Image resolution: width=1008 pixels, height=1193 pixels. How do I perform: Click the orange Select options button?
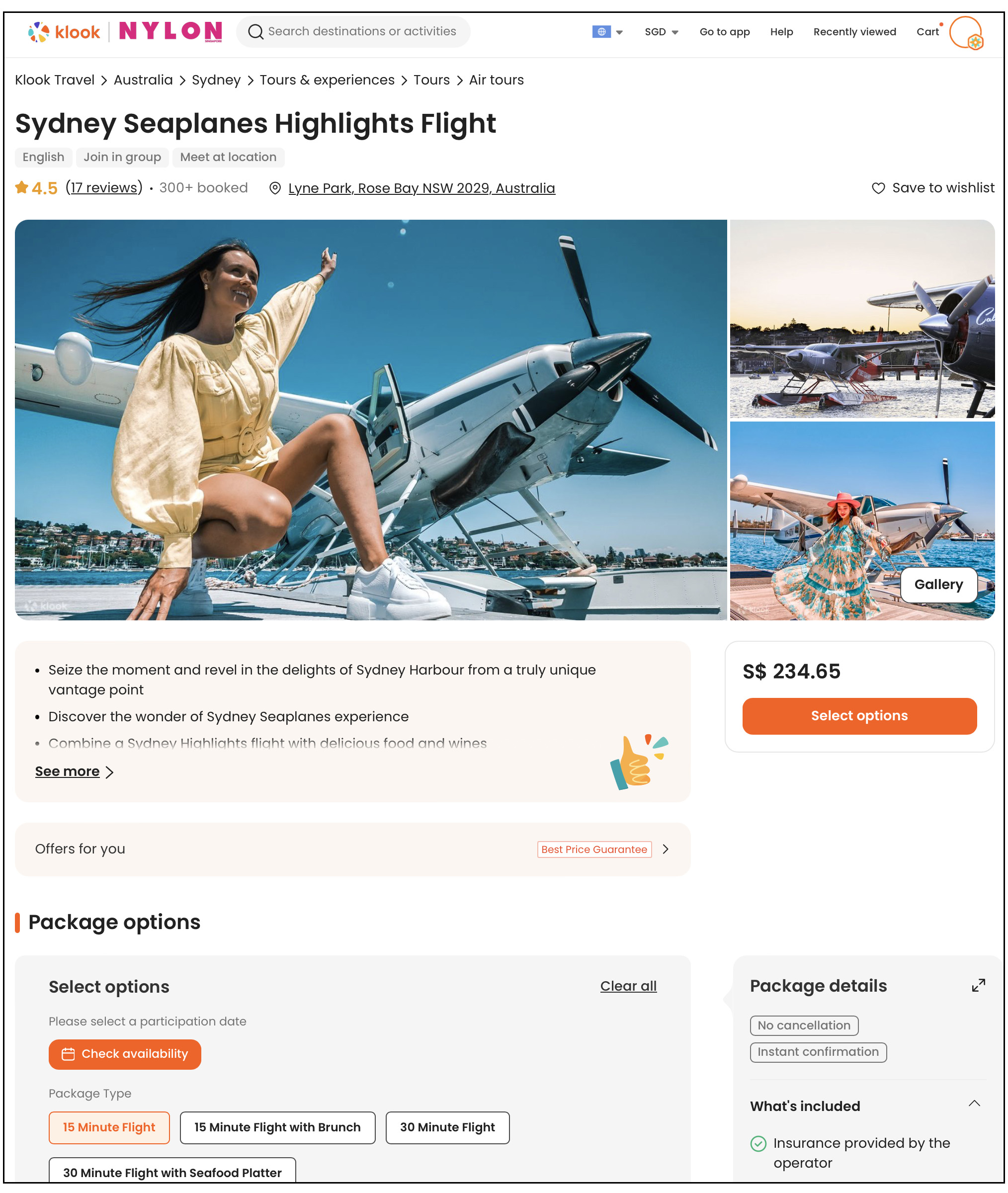click(x=859, y=715)
